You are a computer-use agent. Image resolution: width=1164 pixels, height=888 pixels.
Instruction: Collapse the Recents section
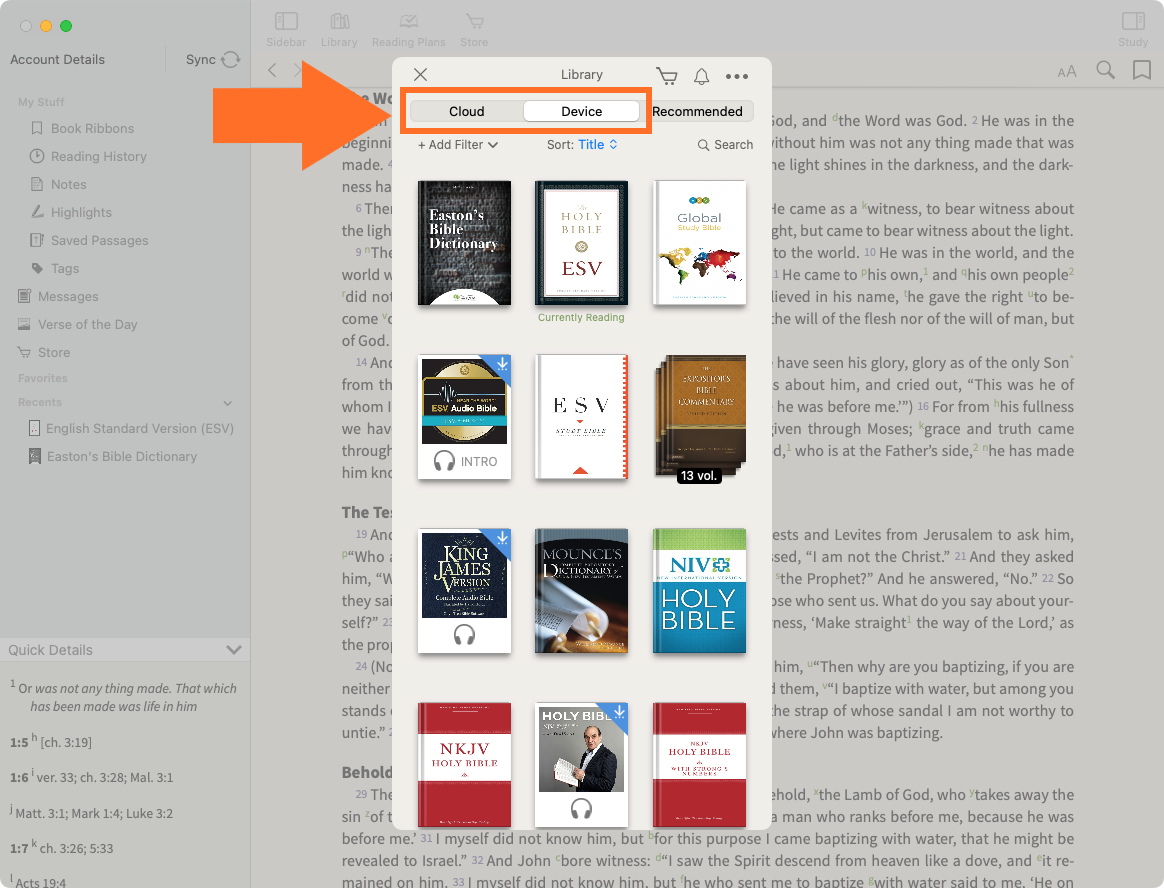[x=228, y=402]
